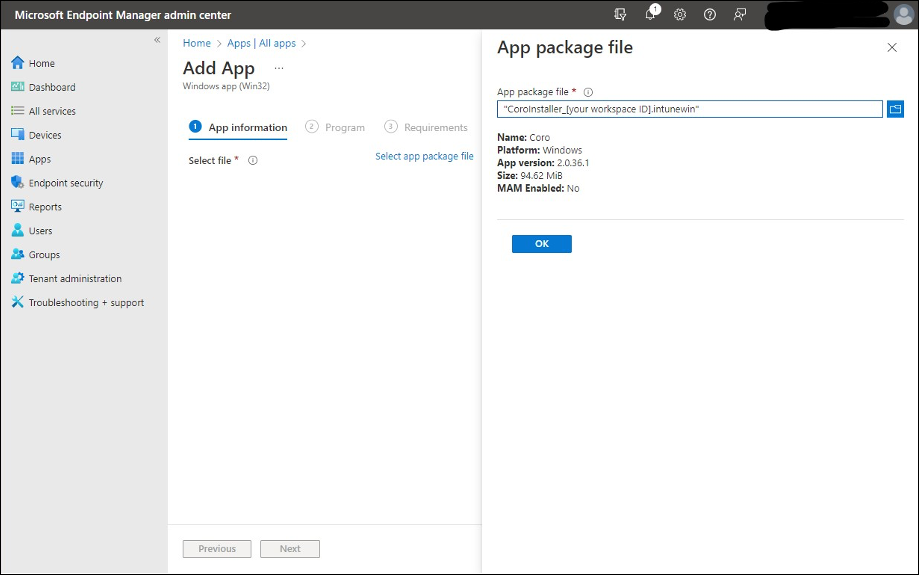919x575 pixels.
Task: Click the Select app package file link
Action: (424, 157)
